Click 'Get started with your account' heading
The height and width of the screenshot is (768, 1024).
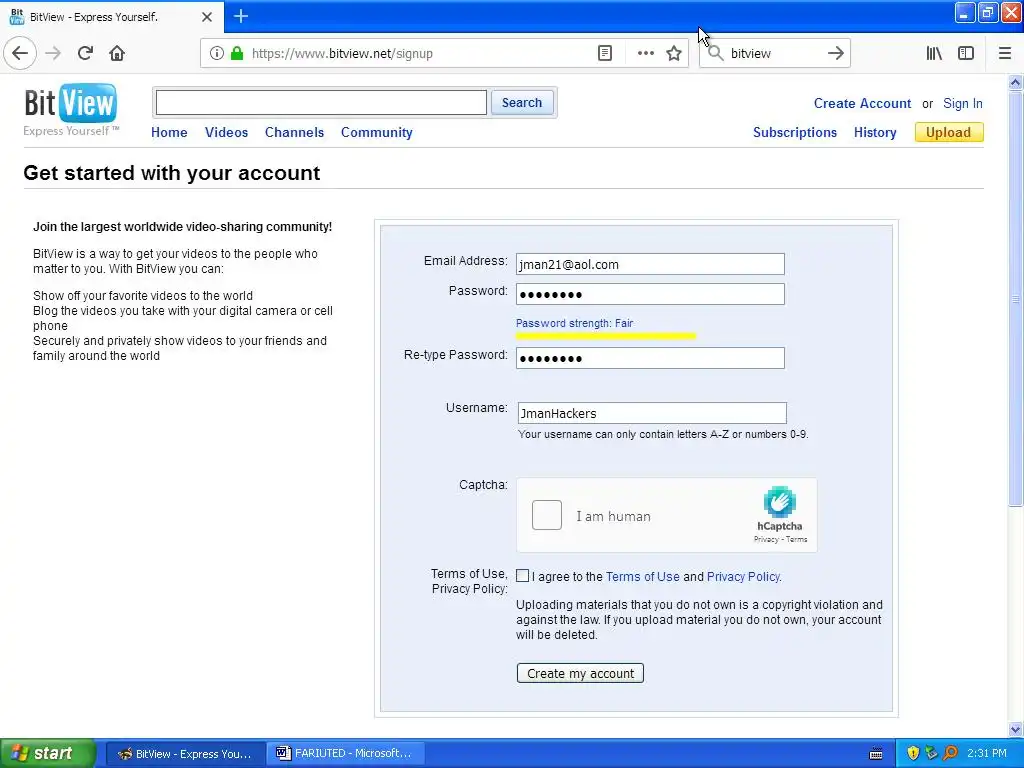pyautogui.click(x=172, y=173)
